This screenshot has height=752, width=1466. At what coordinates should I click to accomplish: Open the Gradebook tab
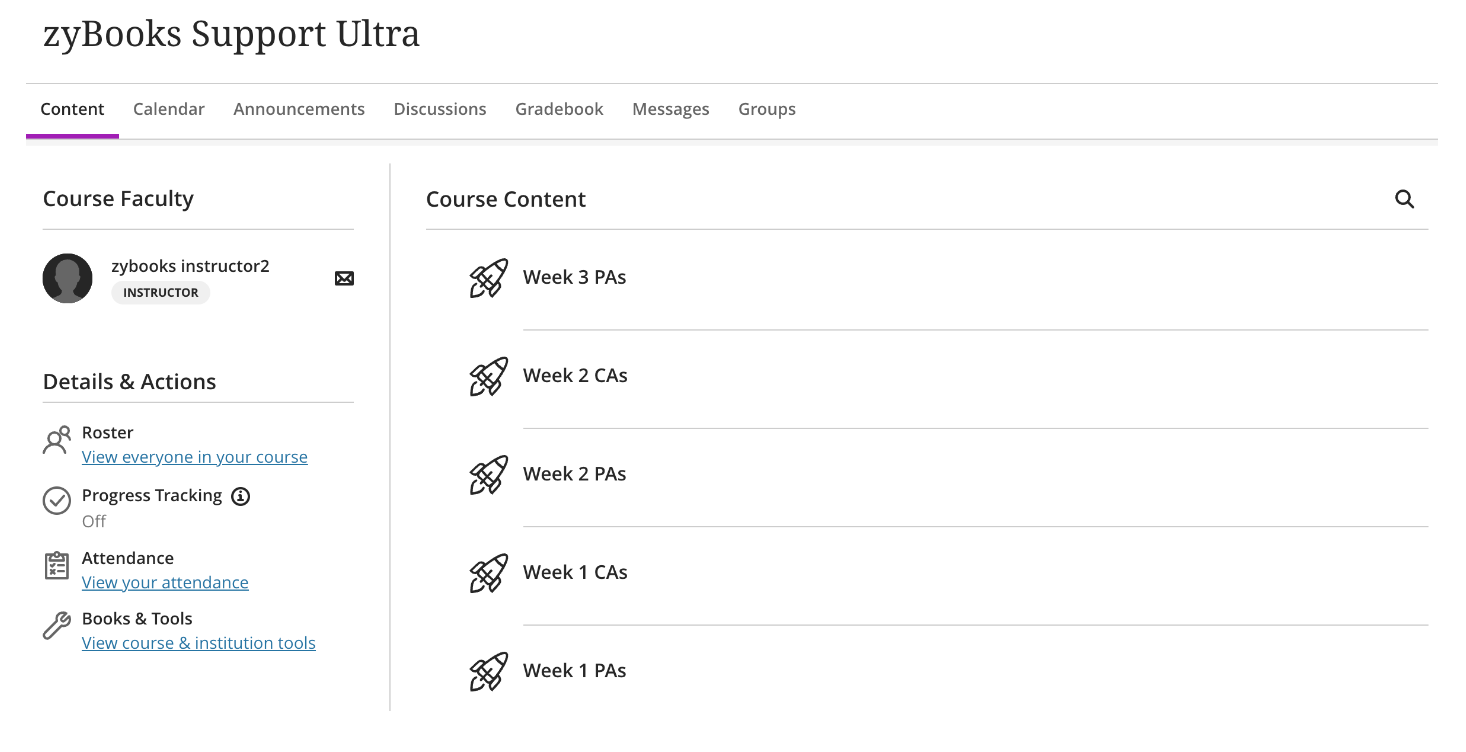(559, 109)
